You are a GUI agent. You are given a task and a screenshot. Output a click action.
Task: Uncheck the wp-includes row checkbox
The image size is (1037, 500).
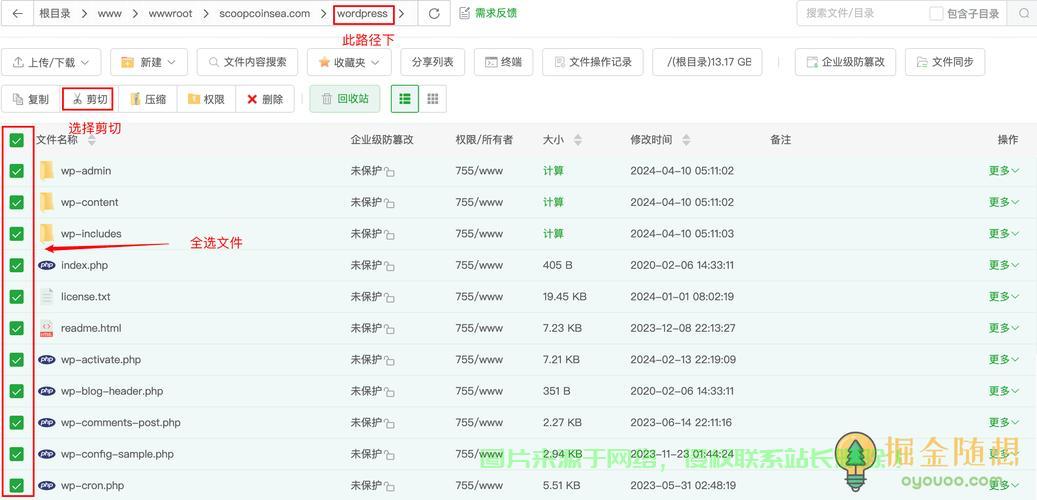(x=17, y=233)
